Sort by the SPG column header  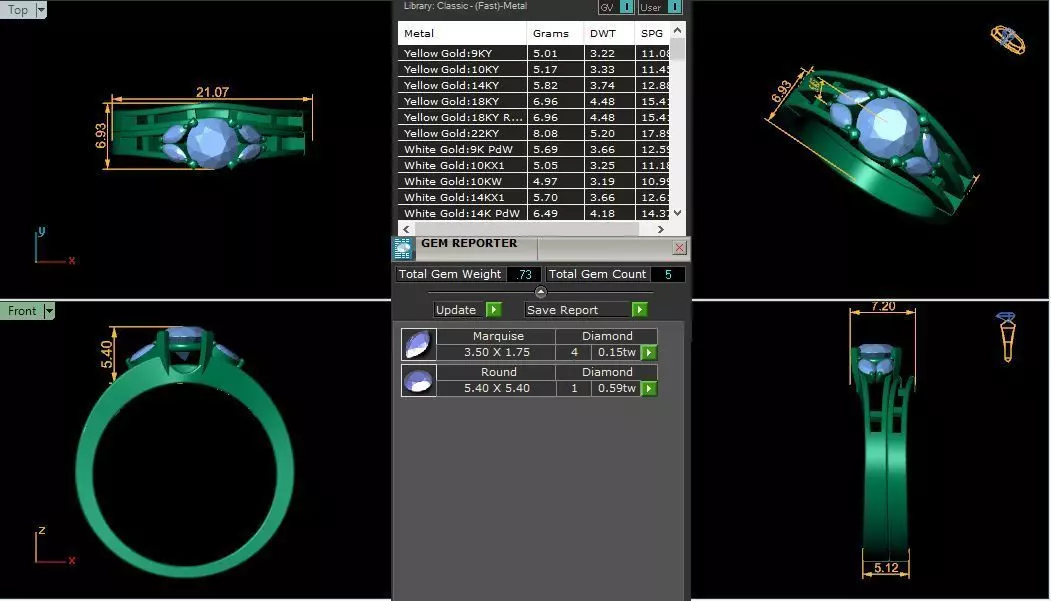tap(653, 34)
